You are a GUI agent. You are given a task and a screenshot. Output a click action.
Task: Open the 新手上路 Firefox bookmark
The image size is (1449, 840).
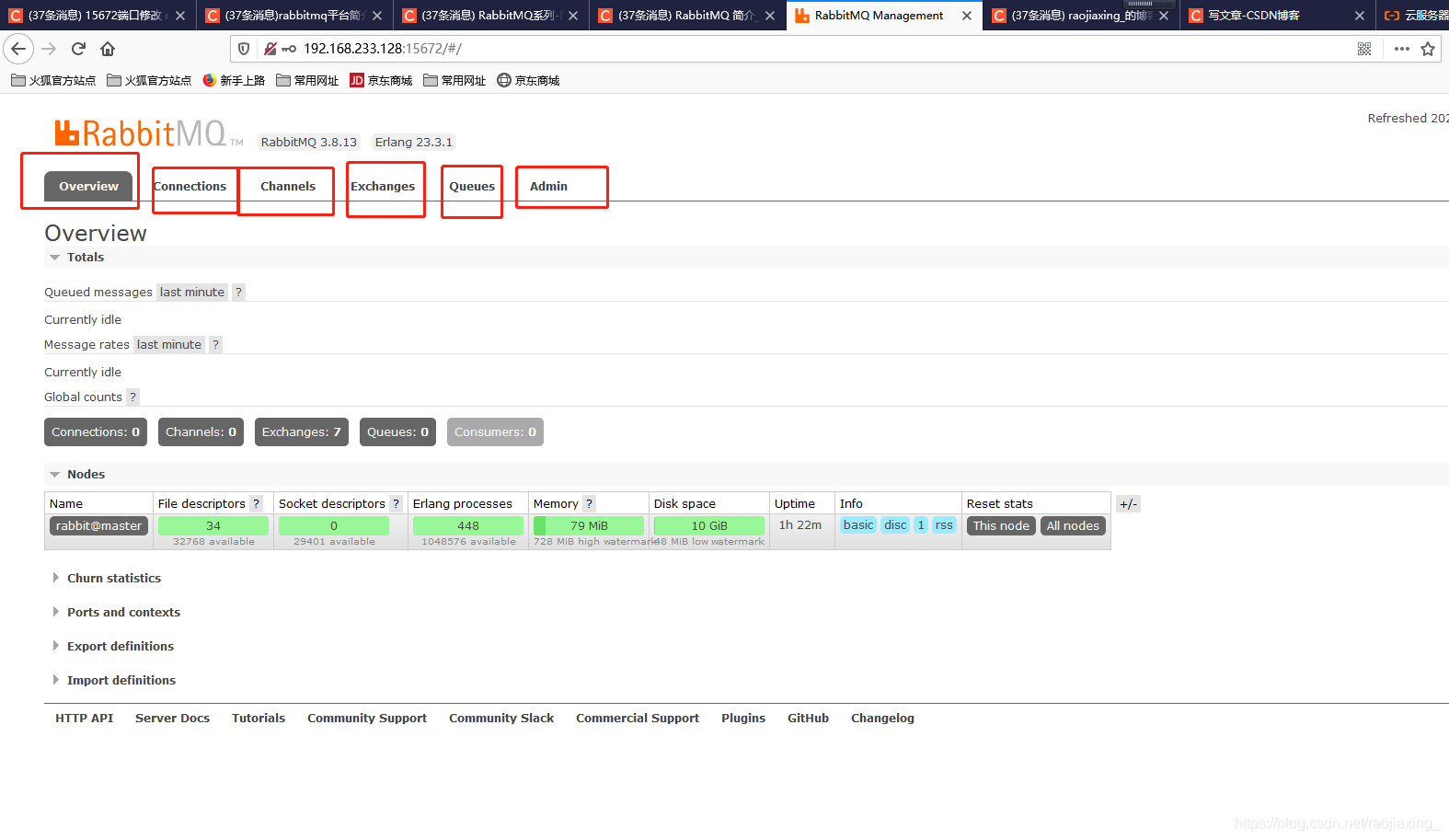[234, 80]
